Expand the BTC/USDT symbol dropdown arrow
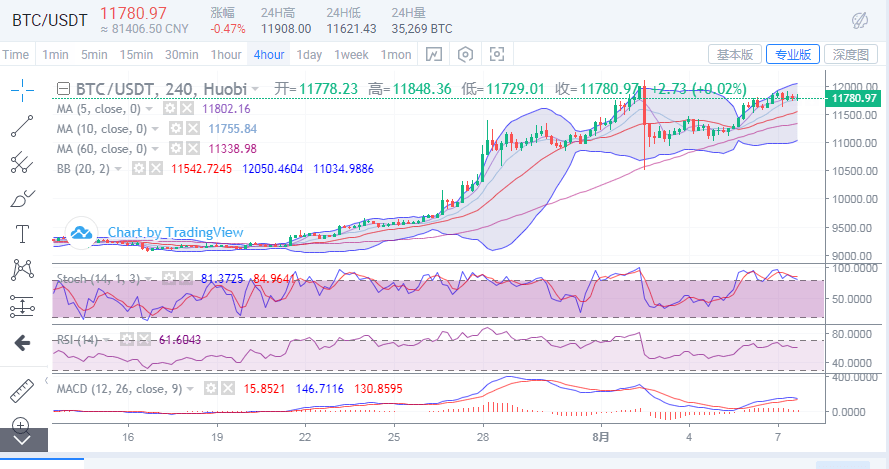 coord(256,89)
